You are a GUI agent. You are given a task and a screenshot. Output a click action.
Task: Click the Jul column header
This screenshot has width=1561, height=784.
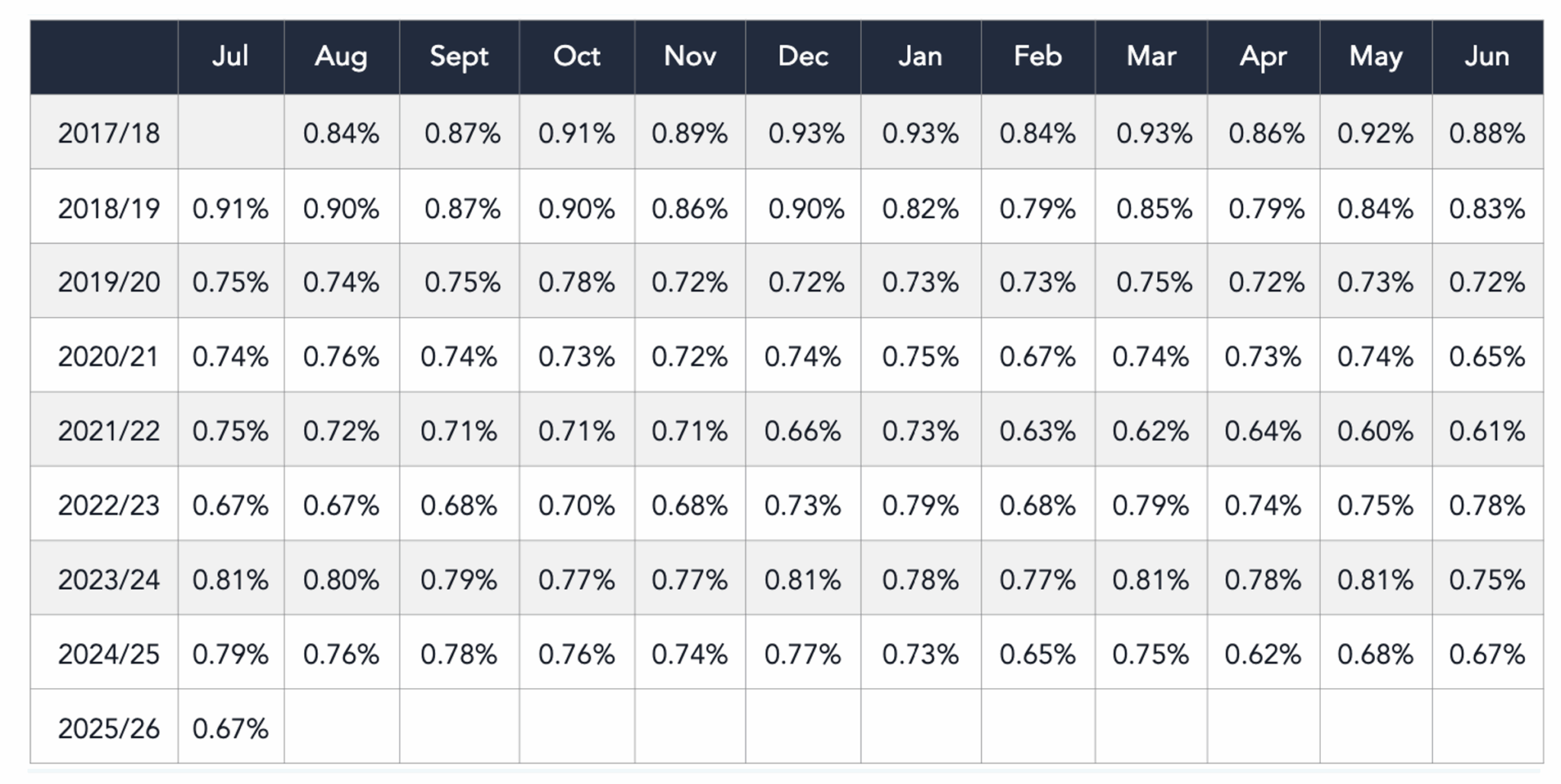click(x=230, y=56)
